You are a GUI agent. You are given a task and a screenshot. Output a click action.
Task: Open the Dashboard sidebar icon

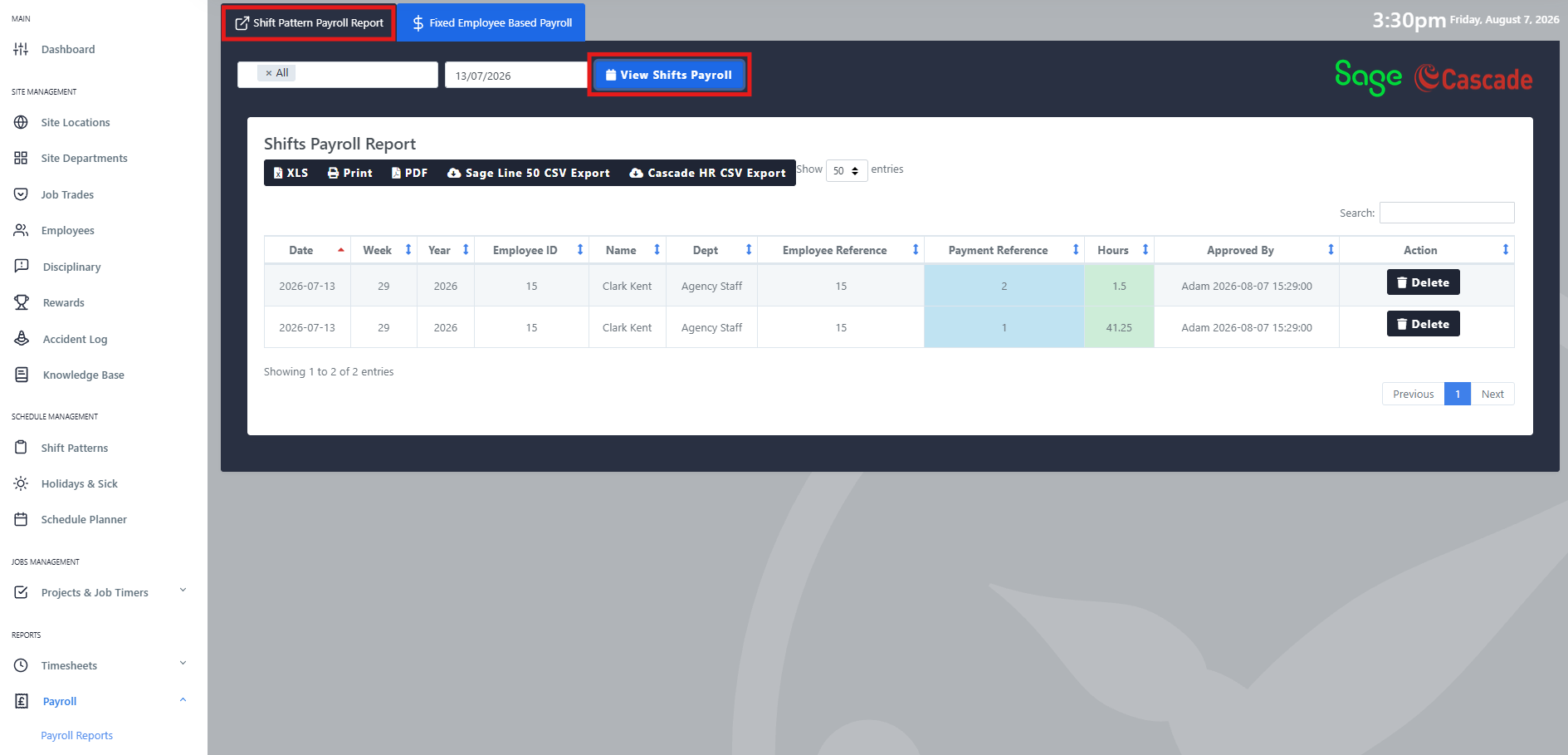click(x=21, y=49)
